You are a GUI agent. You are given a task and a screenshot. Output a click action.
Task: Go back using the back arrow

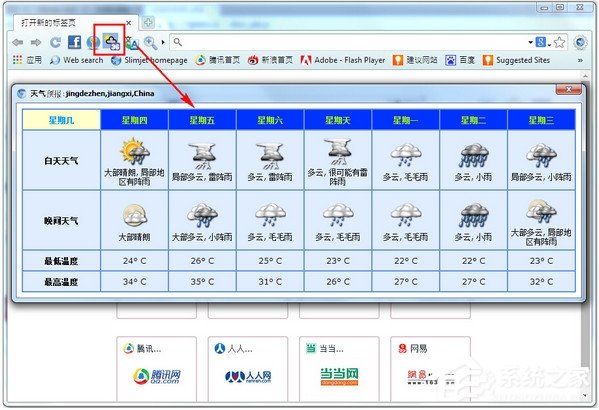tap(18, 42)
